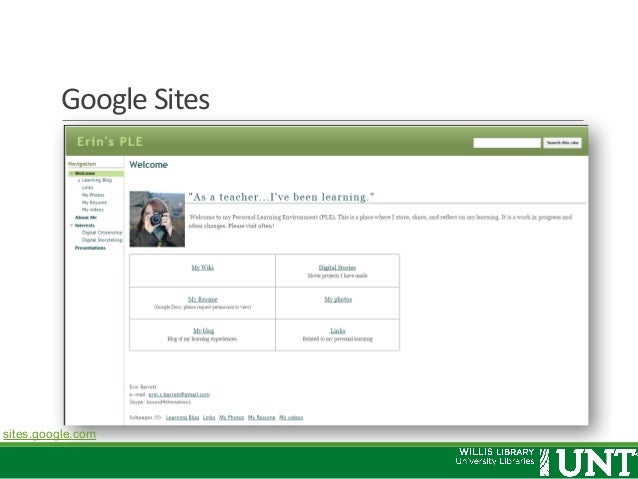Open My photos link in table
The width and height of the screenshot is (638, 479).
[x=338, y=299]
